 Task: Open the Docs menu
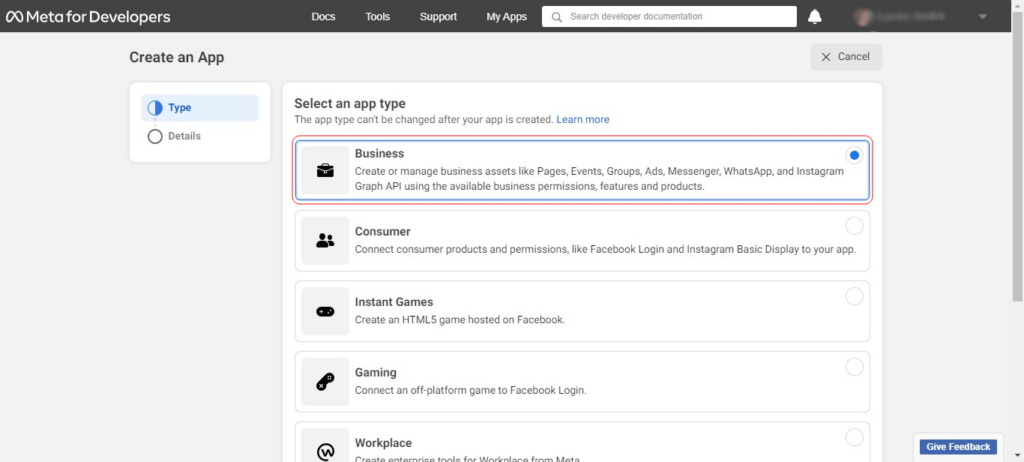(x=323, y=17)
